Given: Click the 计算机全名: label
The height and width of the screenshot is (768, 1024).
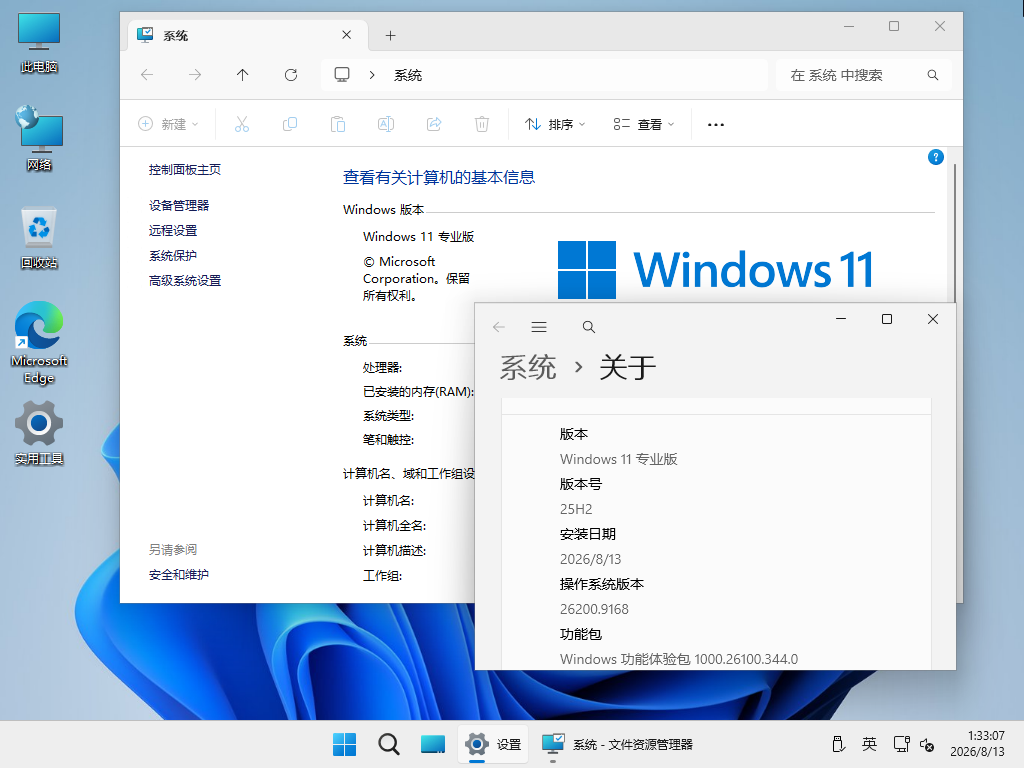Looking at the screenshot, I should (394, 526).
